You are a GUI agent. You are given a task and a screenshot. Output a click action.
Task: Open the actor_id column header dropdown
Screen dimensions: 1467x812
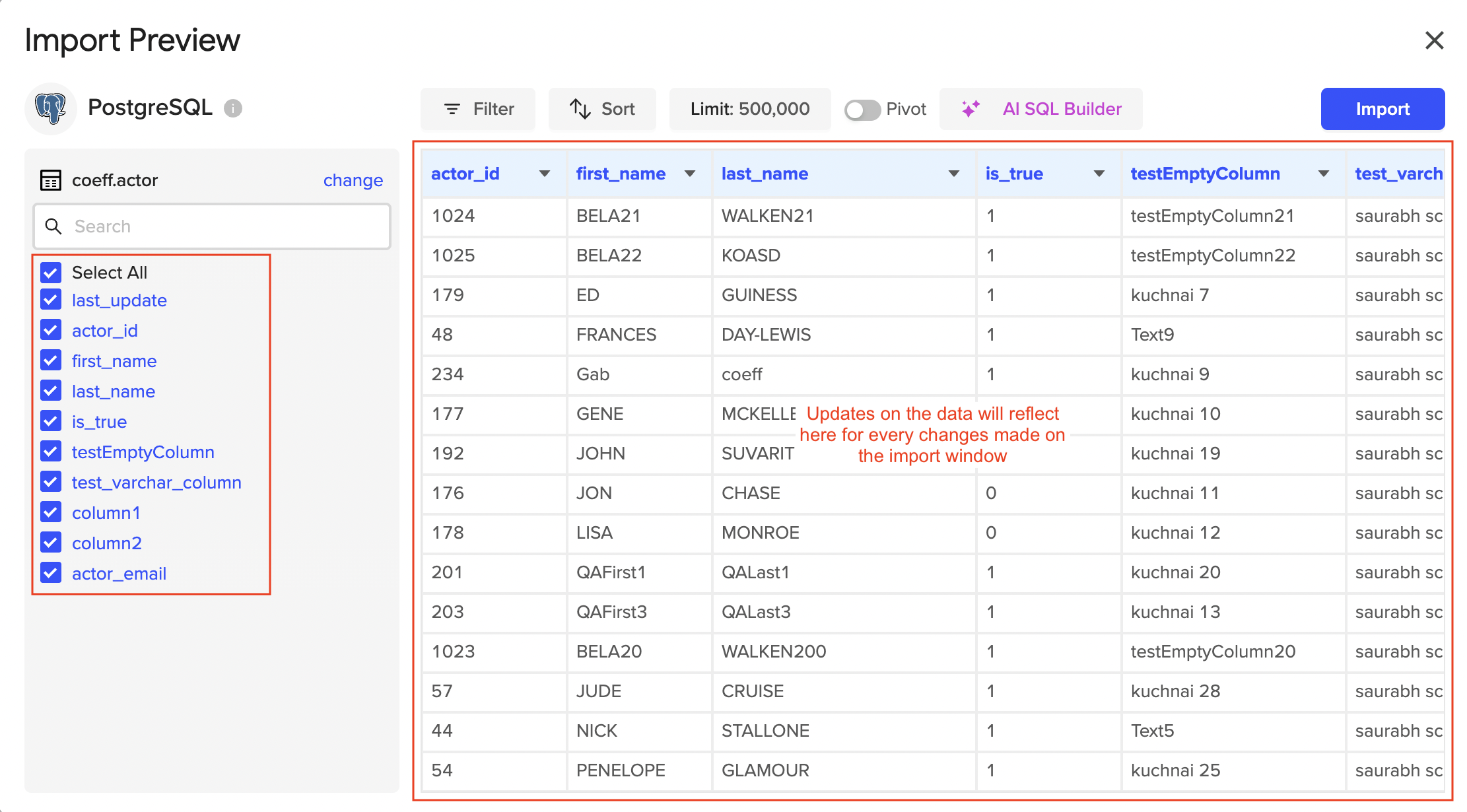tap(545, 174)
